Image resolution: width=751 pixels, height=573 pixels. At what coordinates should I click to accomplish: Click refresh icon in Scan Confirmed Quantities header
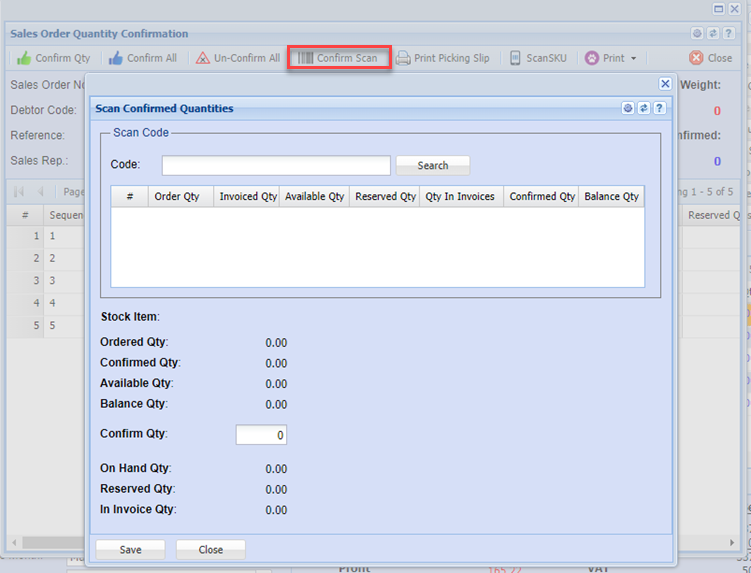click(644, 108)
